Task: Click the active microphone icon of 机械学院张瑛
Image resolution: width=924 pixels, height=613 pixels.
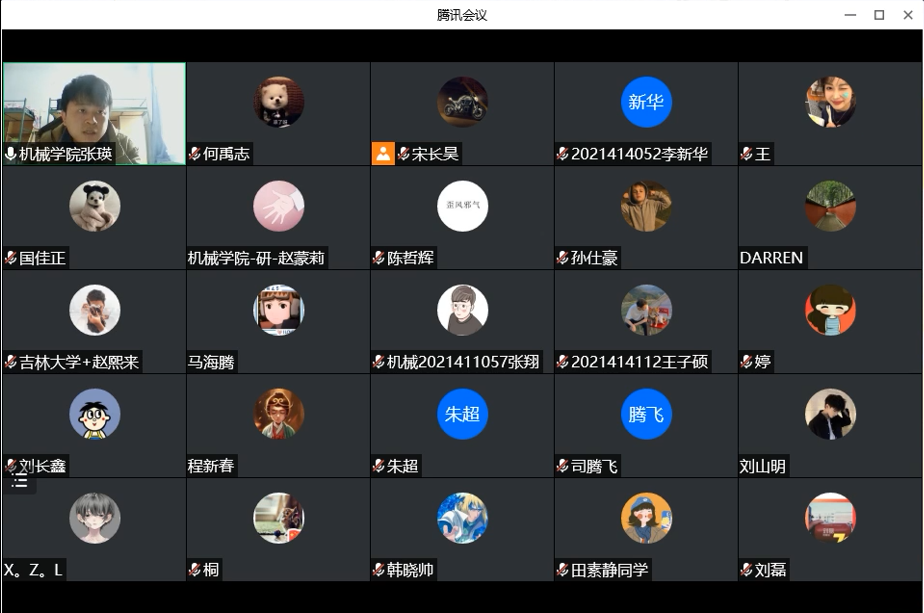Action: point(11,154)
